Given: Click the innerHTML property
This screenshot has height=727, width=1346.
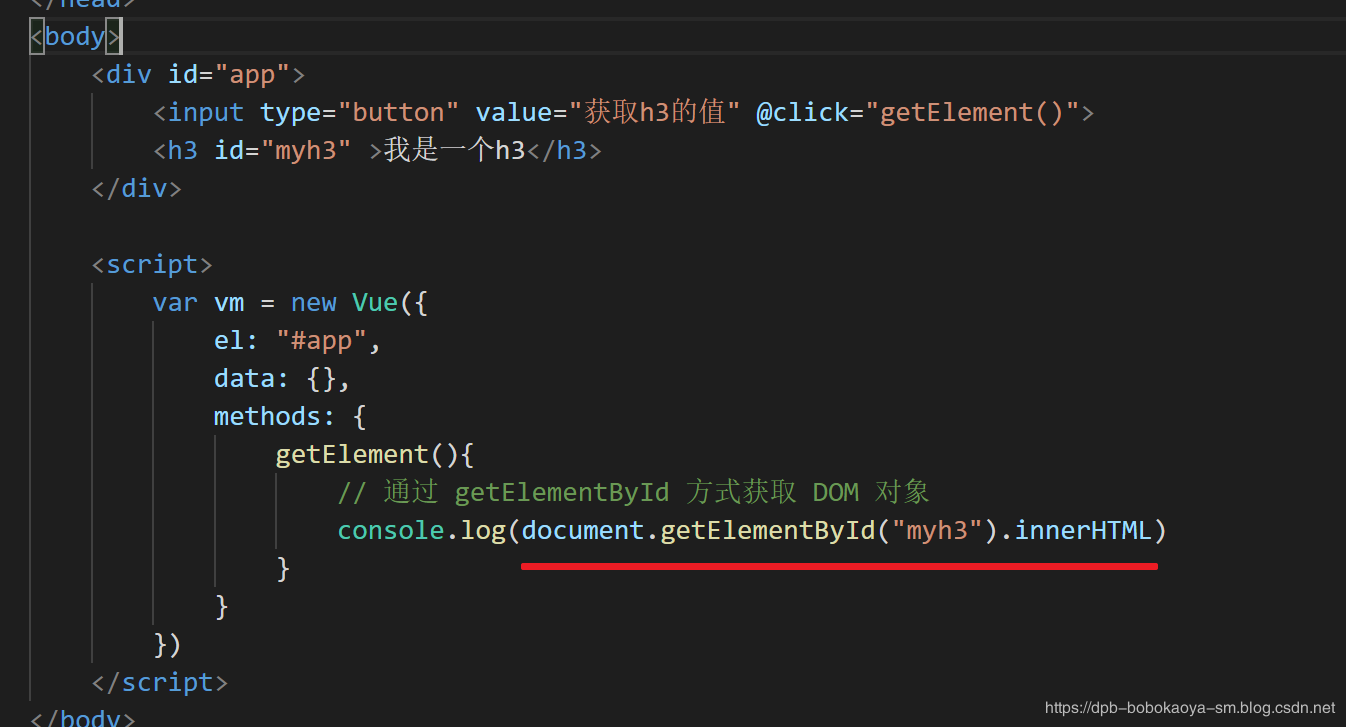Looking at the screenshot, I should (1083, 530).
